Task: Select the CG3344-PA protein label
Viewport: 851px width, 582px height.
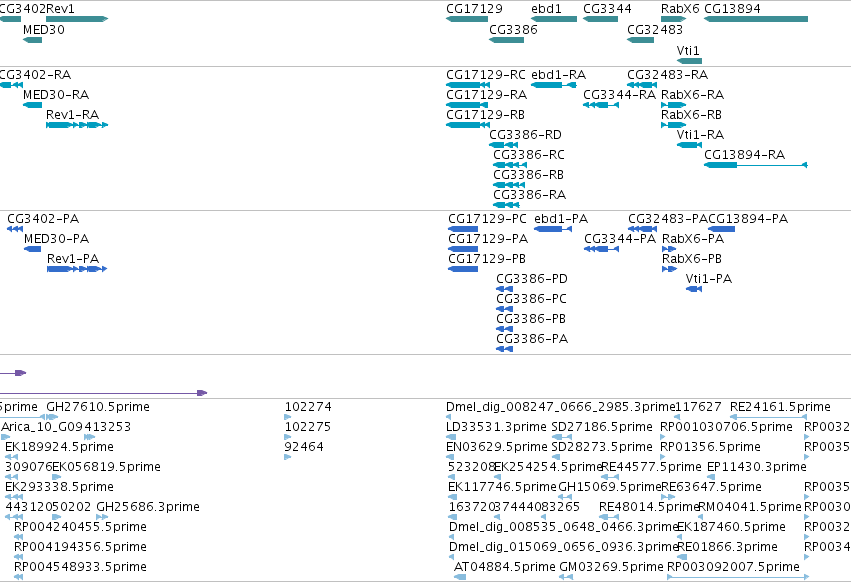Action: [x=620, y=239]
